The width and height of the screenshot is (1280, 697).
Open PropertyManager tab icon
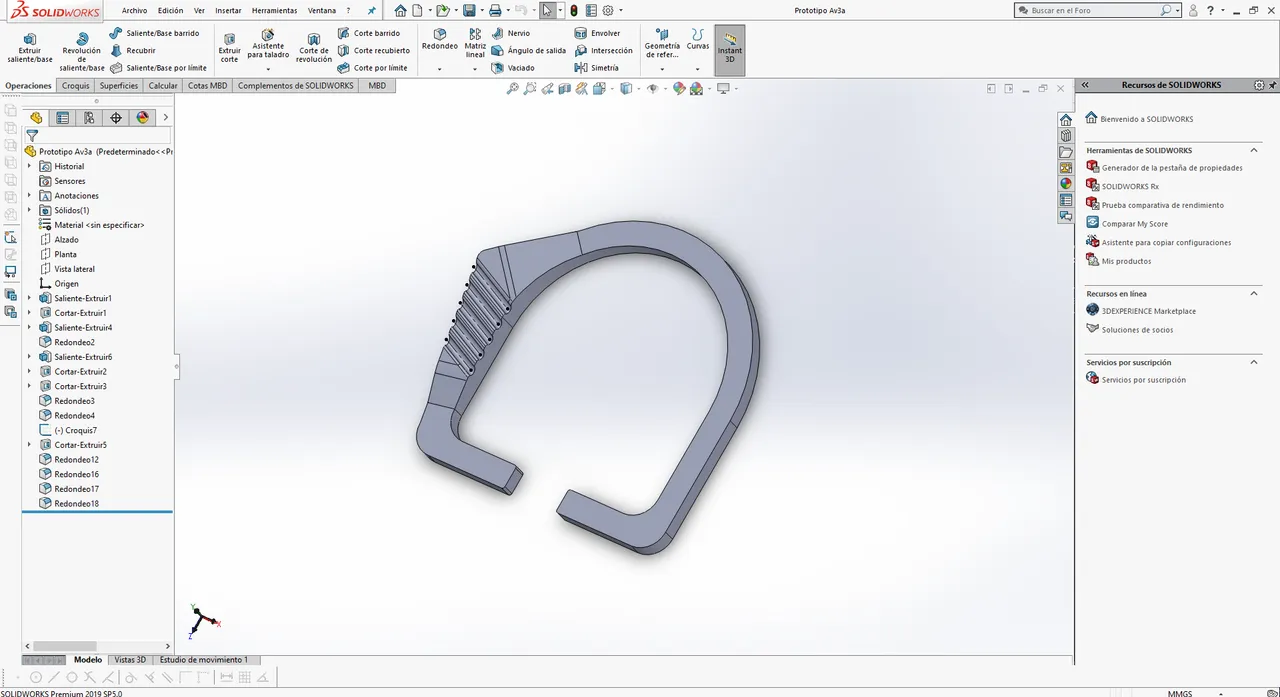coord(63,118)
